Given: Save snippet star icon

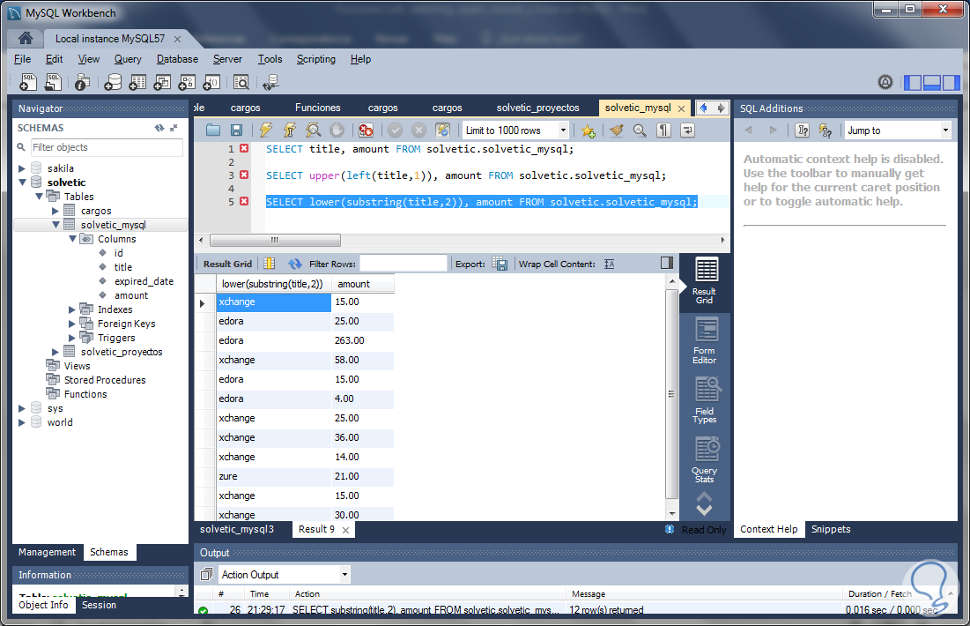Looking at the screenshot, I should point(588,131).
